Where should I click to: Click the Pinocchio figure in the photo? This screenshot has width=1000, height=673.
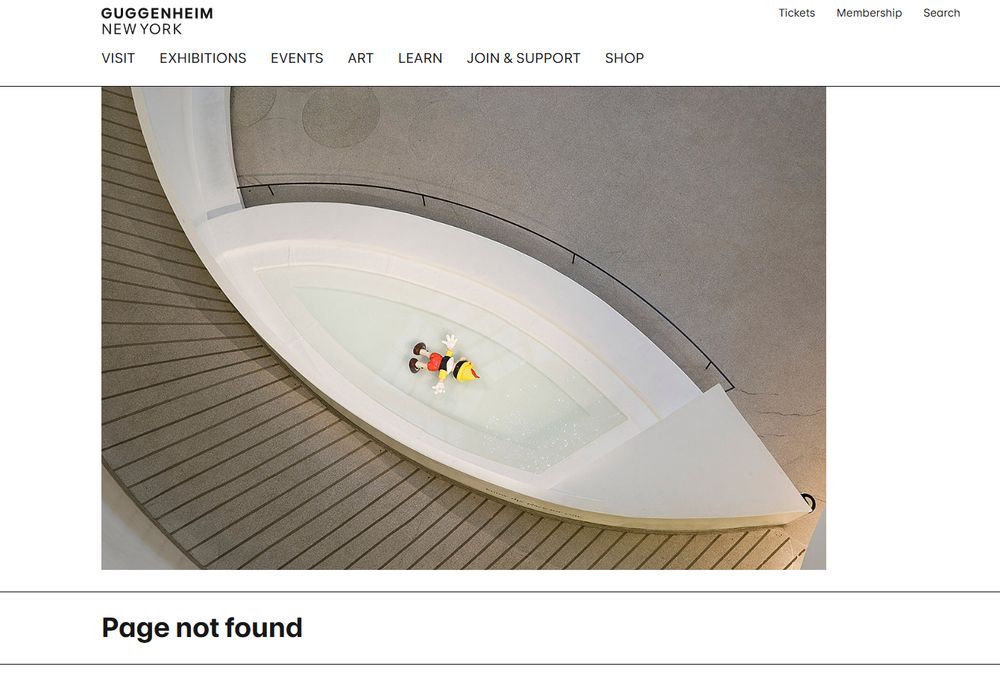(x=445, y=364)
